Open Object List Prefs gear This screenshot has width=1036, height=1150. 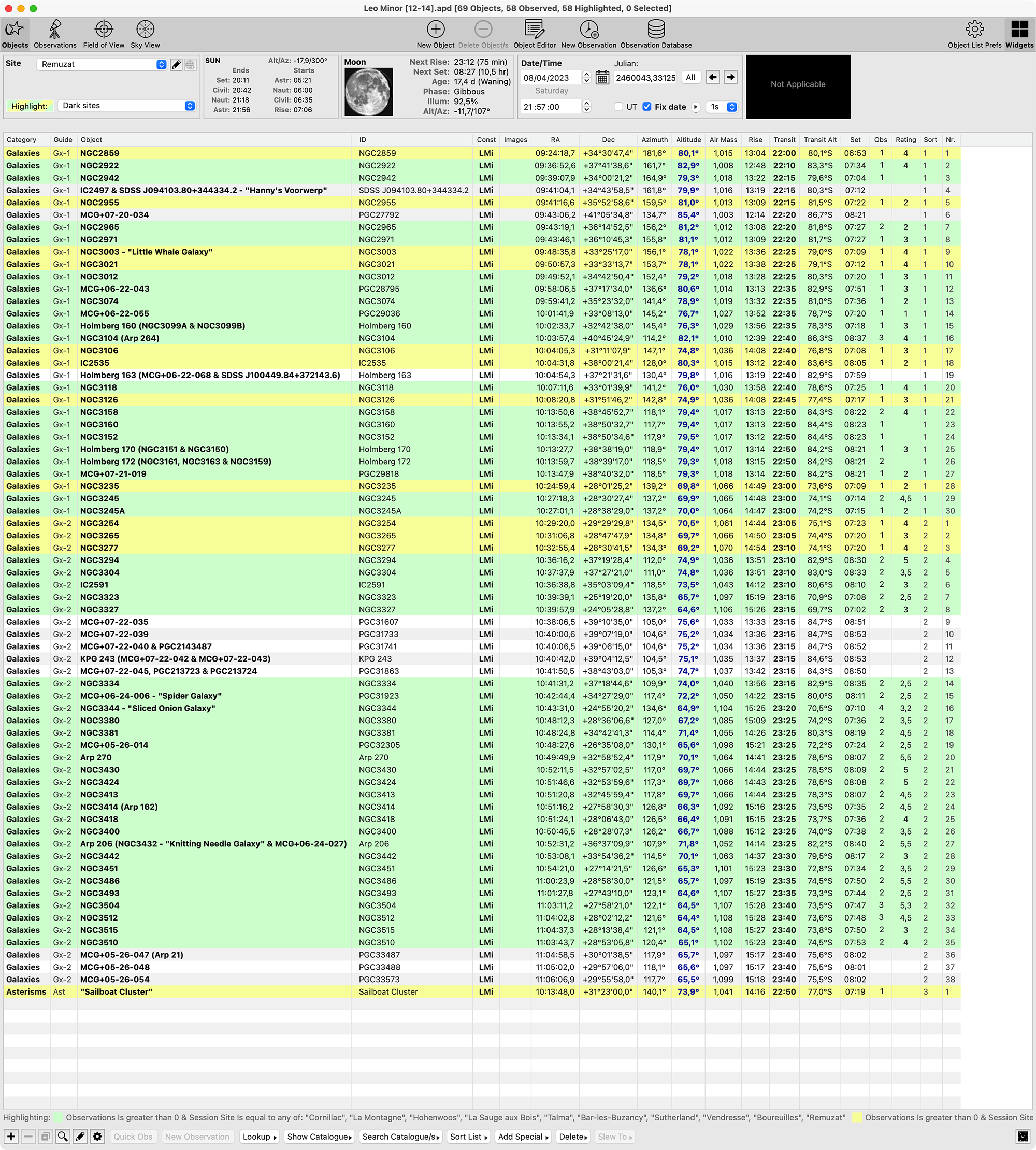974,34
